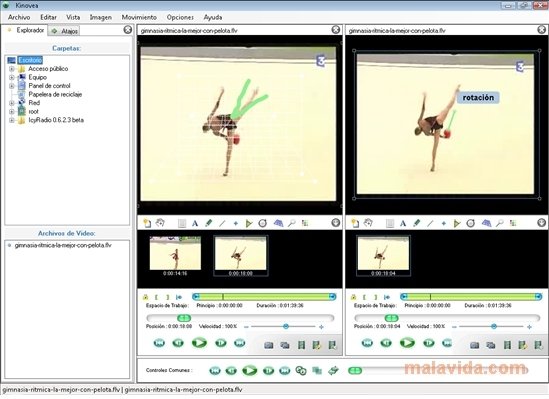This screenshot has width=549, height=399.
Task: Switch to the Atajos tab
Action: coord(65,31)
